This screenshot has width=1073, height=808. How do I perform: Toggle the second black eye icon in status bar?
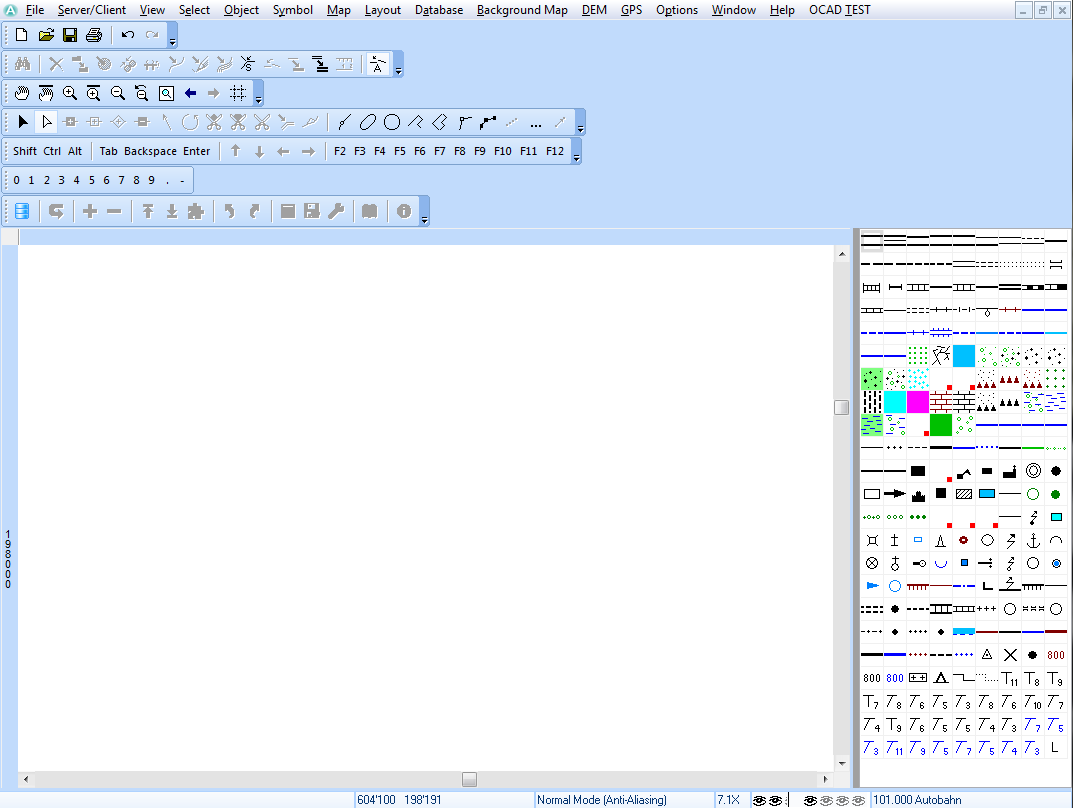[775, 800]
